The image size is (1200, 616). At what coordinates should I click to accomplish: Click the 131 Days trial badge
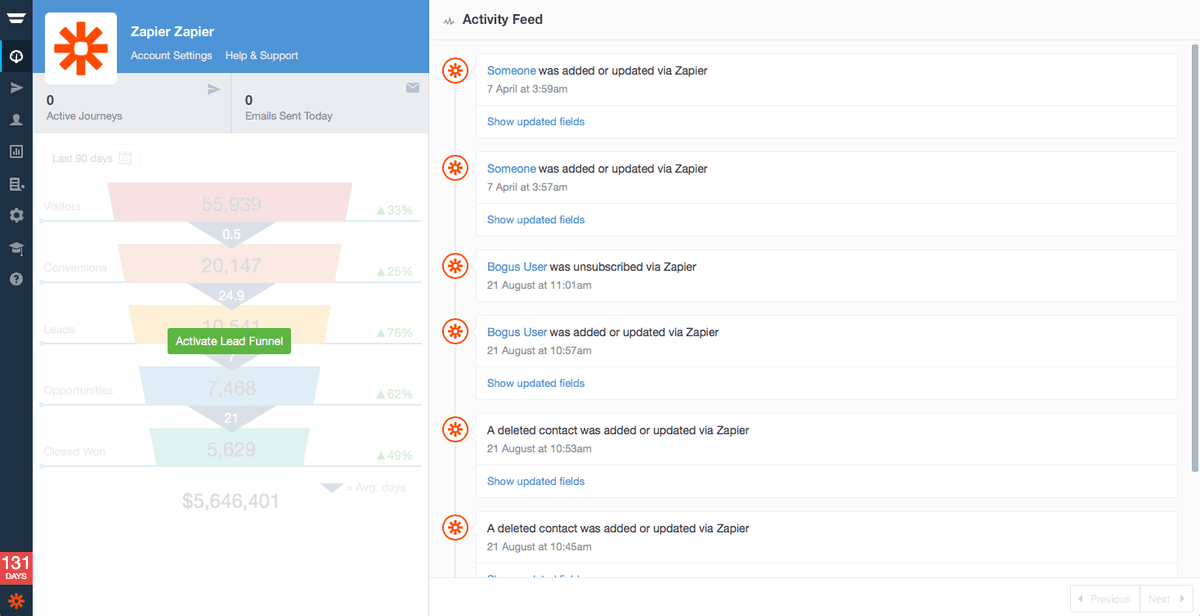[16, 567]
